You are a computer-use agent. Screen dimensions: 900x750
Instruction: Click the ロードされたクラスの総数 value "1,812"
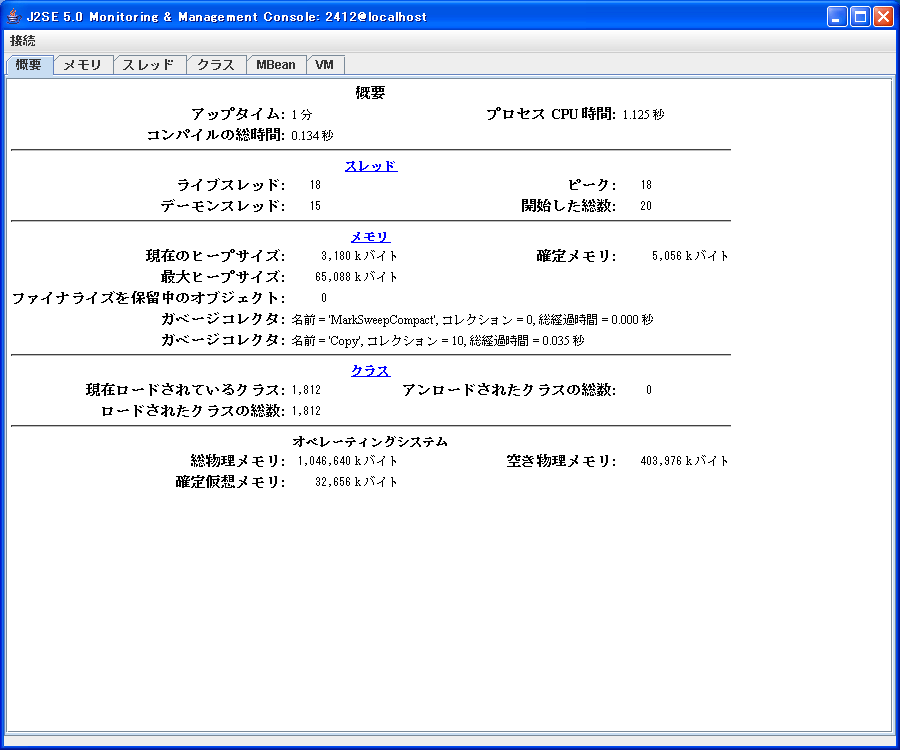(307, 411)
